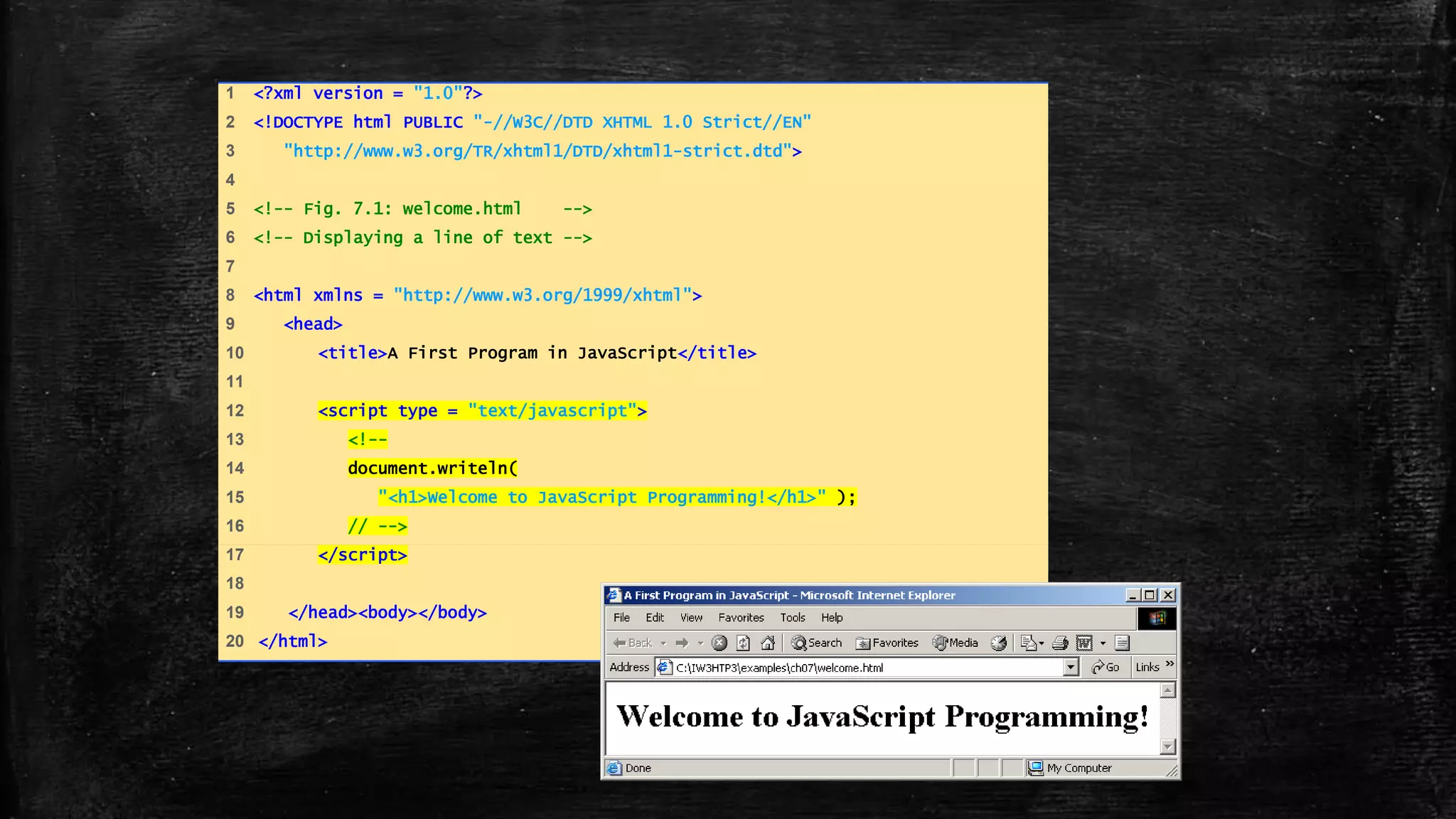Click the '<html xmlns' opening tag line
The width and height of the screenshot is (1456, 819).
[x=478, y=295]
